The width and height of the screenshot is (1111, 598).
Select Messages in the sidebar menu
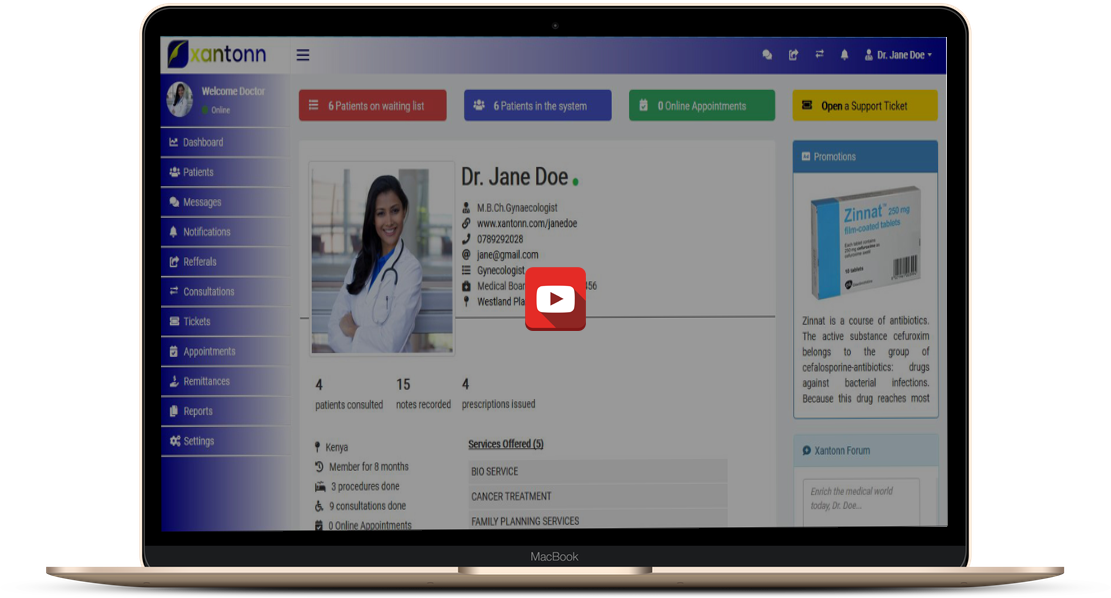[201, 202]
